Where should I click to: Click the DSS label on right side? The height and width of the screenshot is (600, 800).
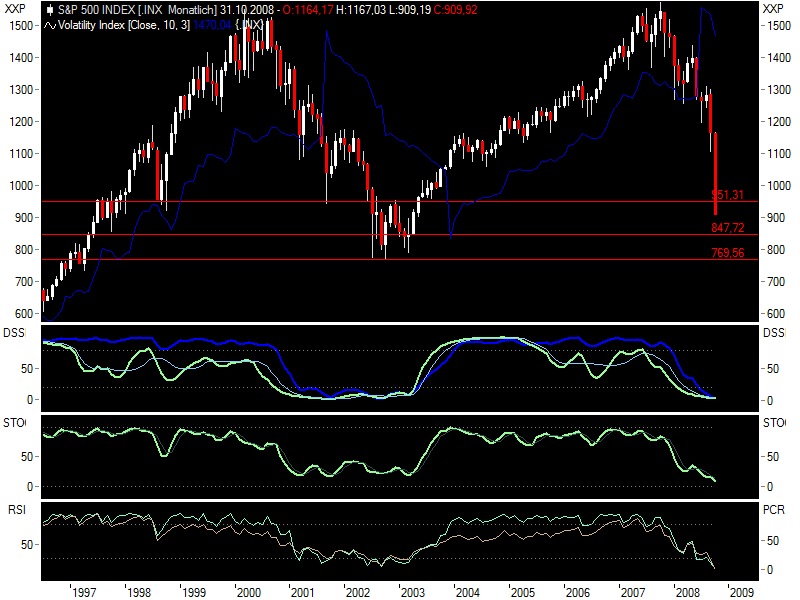coord(774,333)
